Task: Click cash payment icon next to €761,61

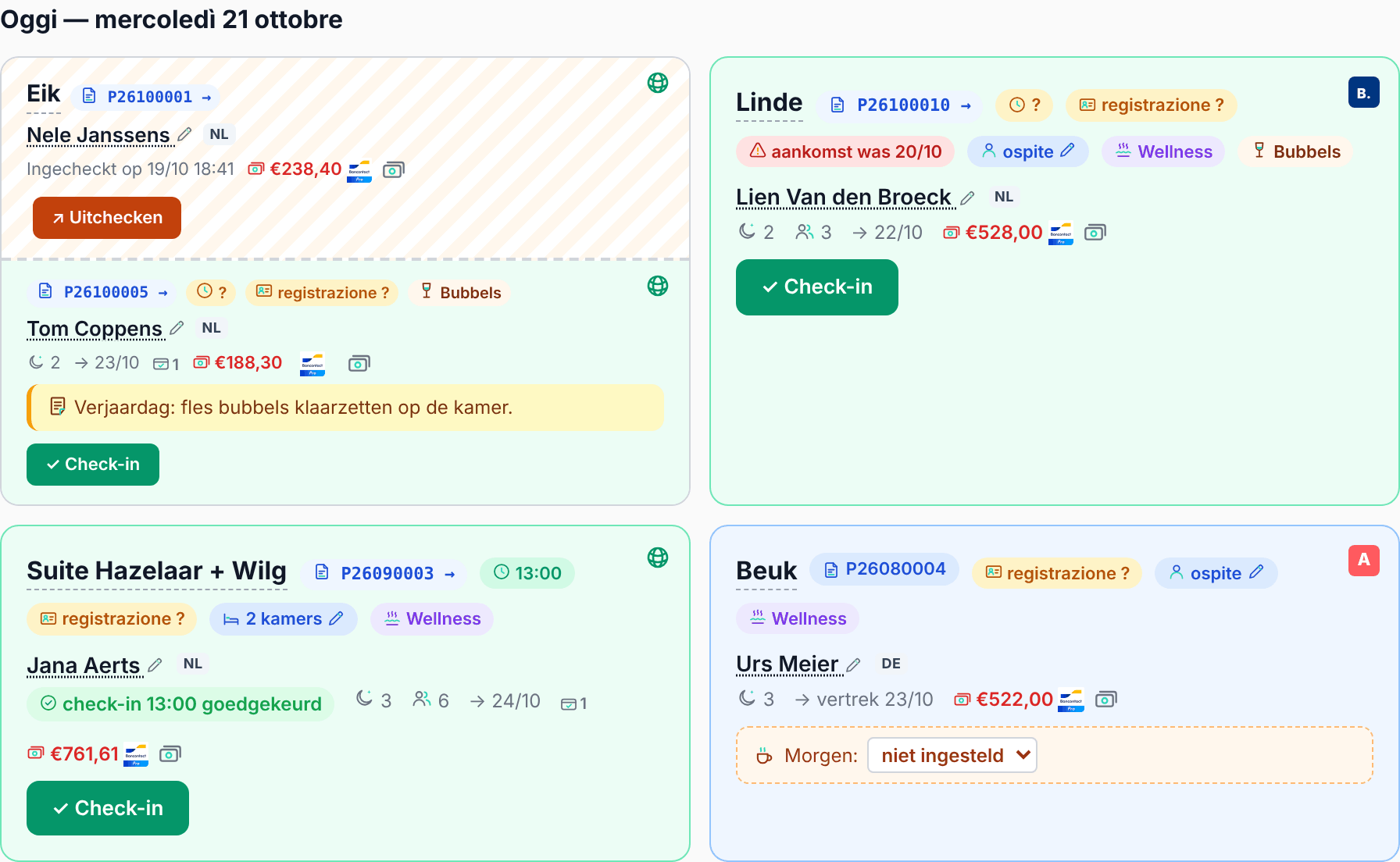Action: (x=170, y=754)
